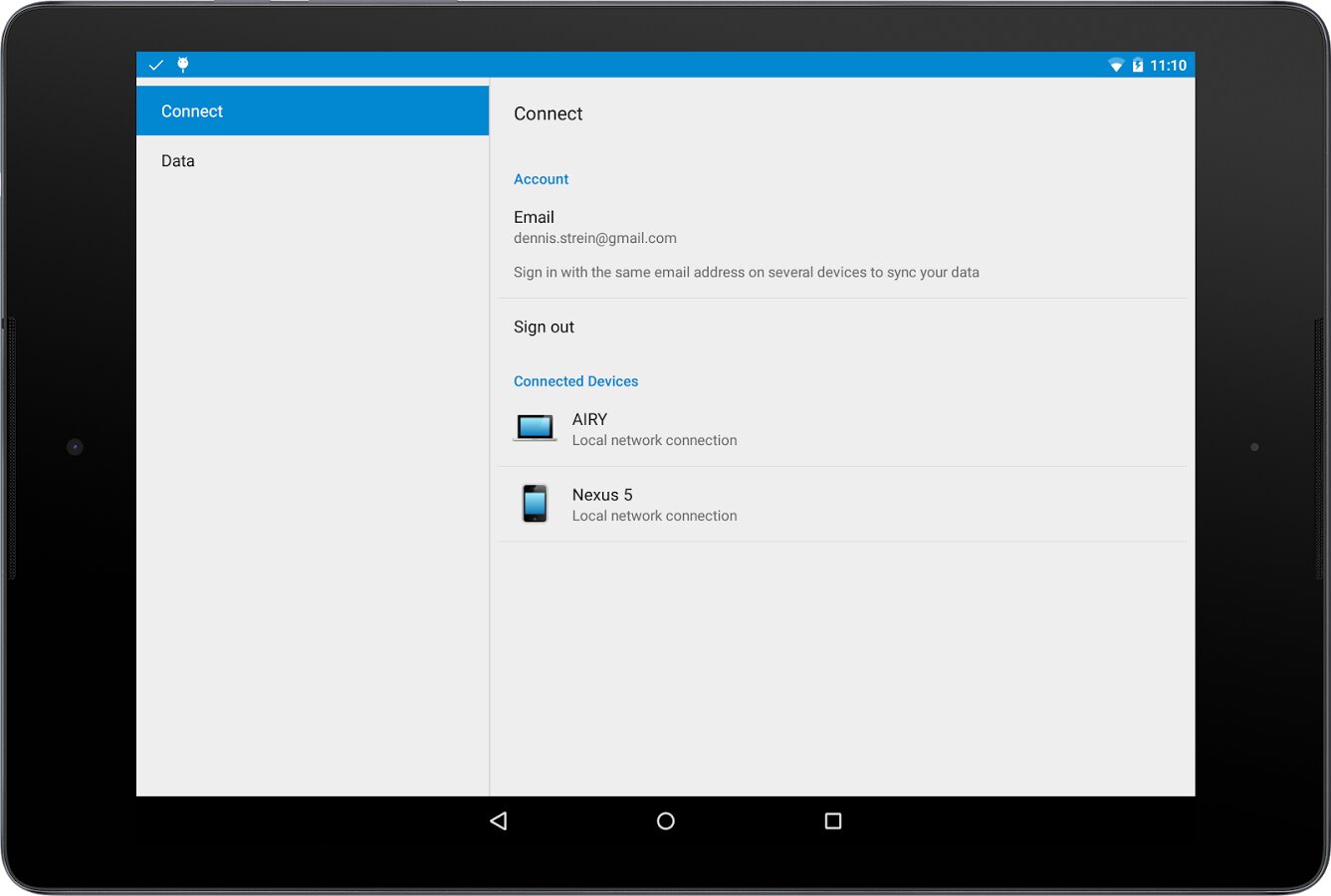The width and height of the screenshot is (1331, 896).
Task: Click the Nexus 5 phone icon
Action: [x=535, y=504]
